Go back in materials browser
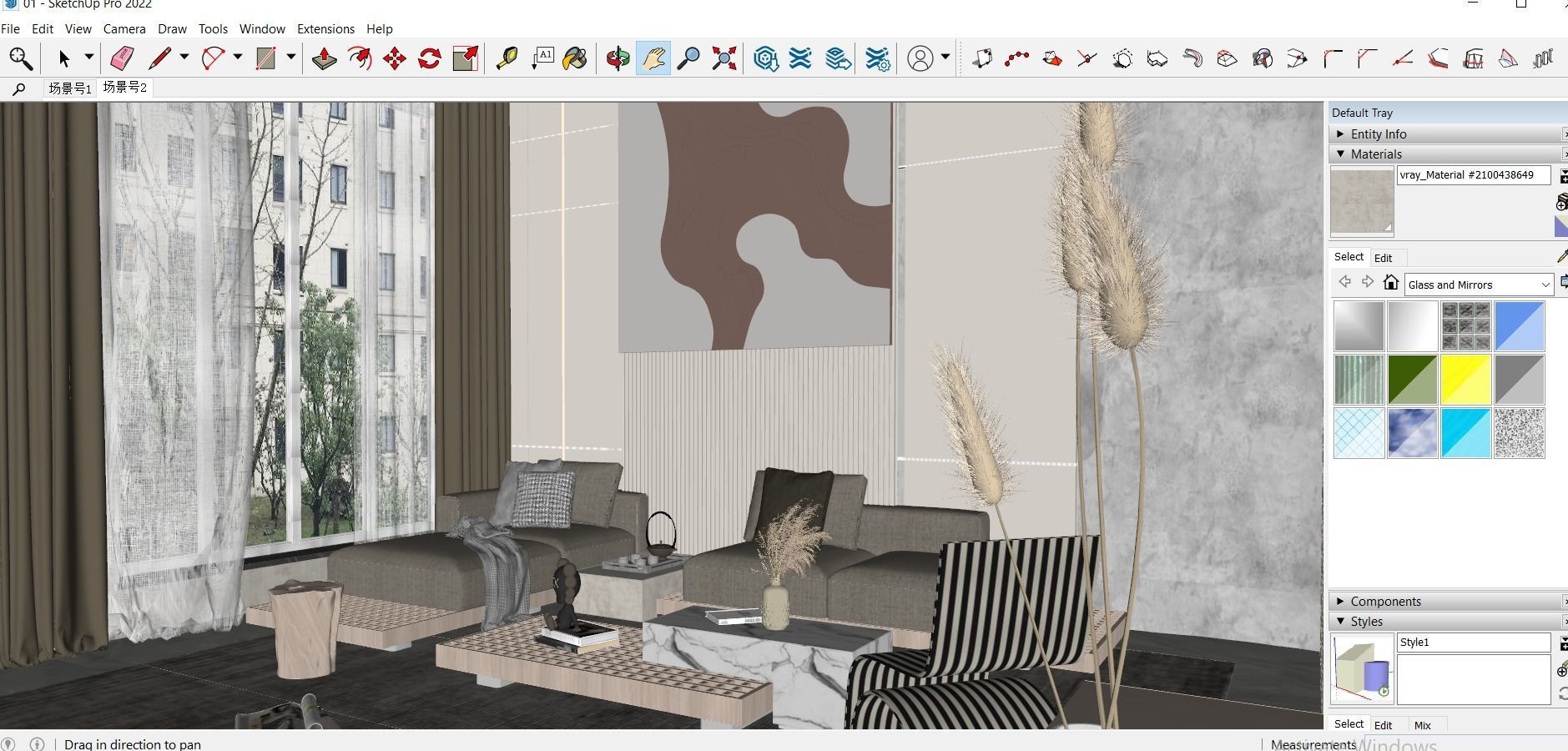 click(1344, 282)
